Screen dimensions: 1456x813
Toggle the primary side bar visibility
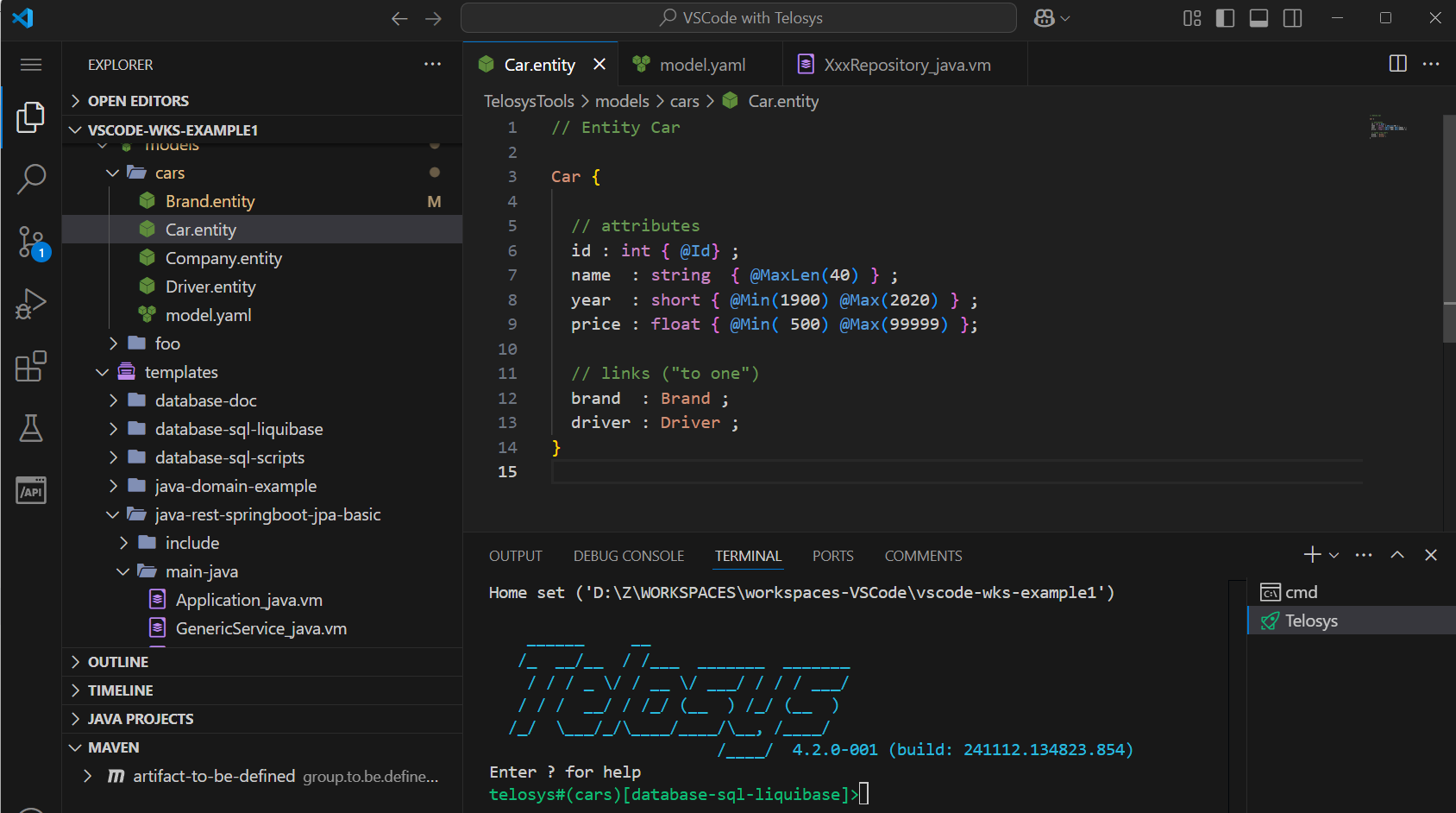1225,18
